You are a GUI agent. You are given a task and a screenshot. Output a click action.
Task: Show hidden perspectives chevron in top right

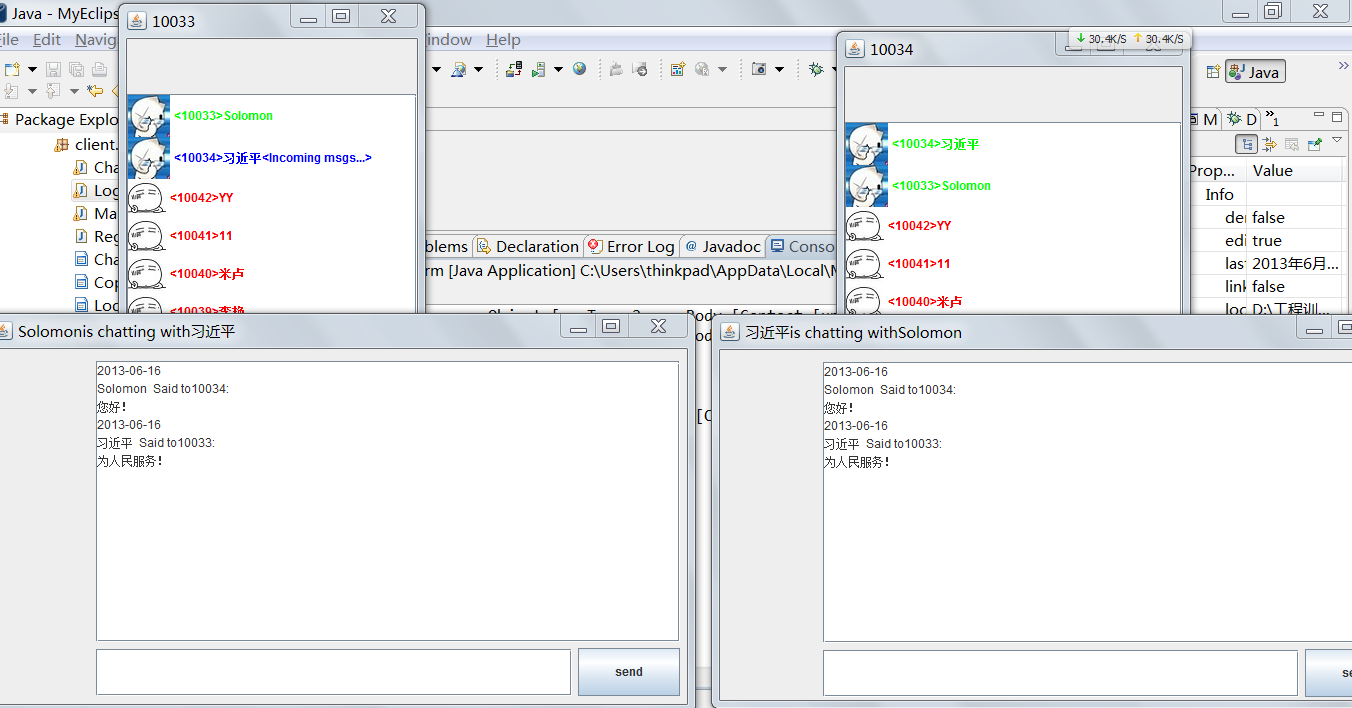1343,66
